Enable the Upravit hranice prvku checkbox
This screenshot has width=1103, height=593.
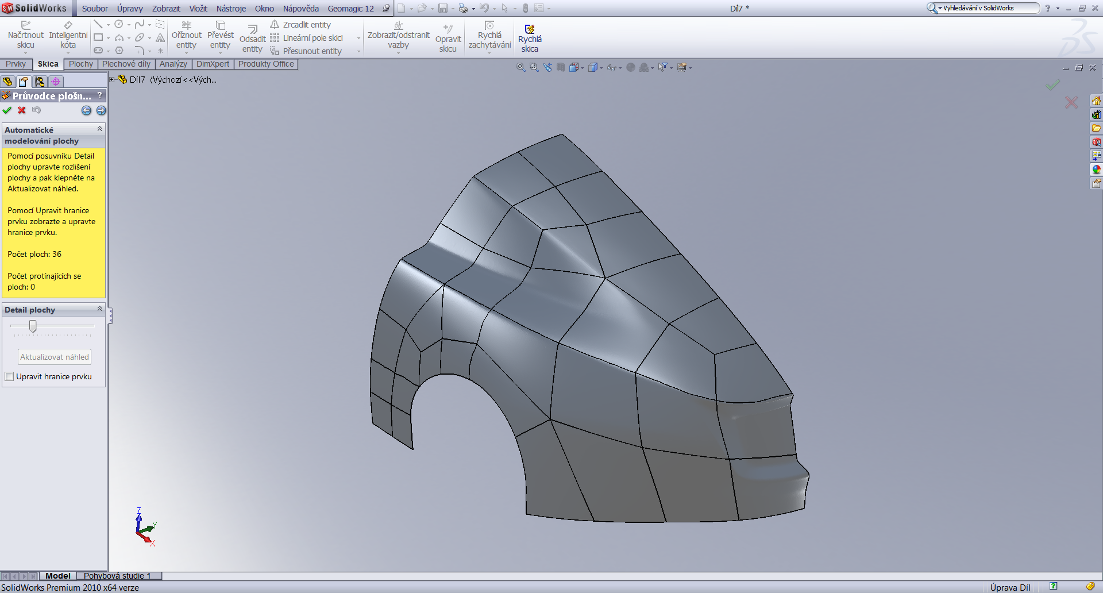[9, 377]
